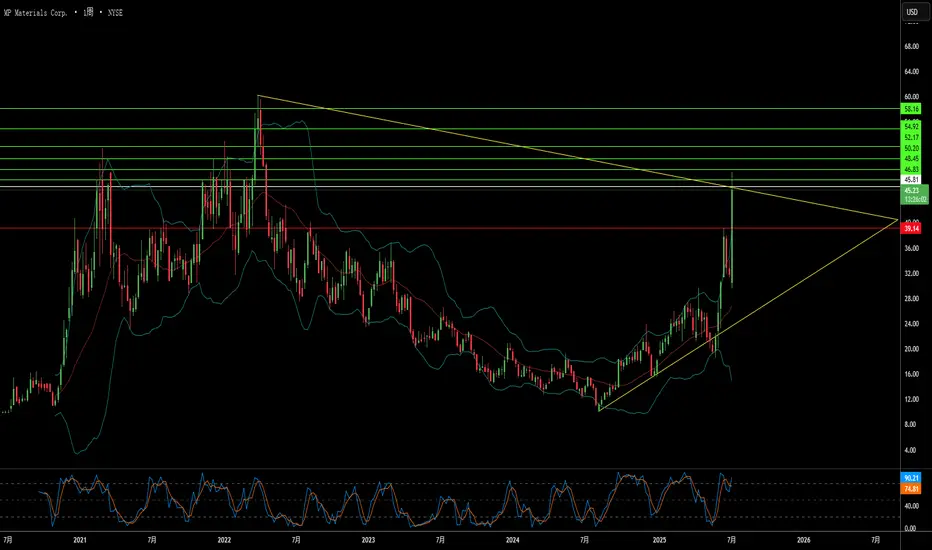The width and height of the screenshot is (932, 550).
Task: Select the 58.16 green price label
Action: 911,109
